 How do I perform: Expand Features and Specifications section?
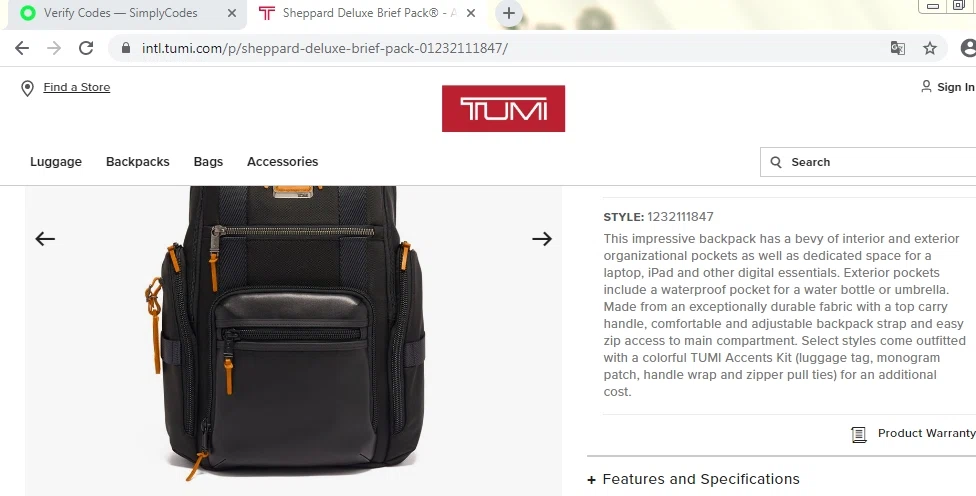coord(693,479)
